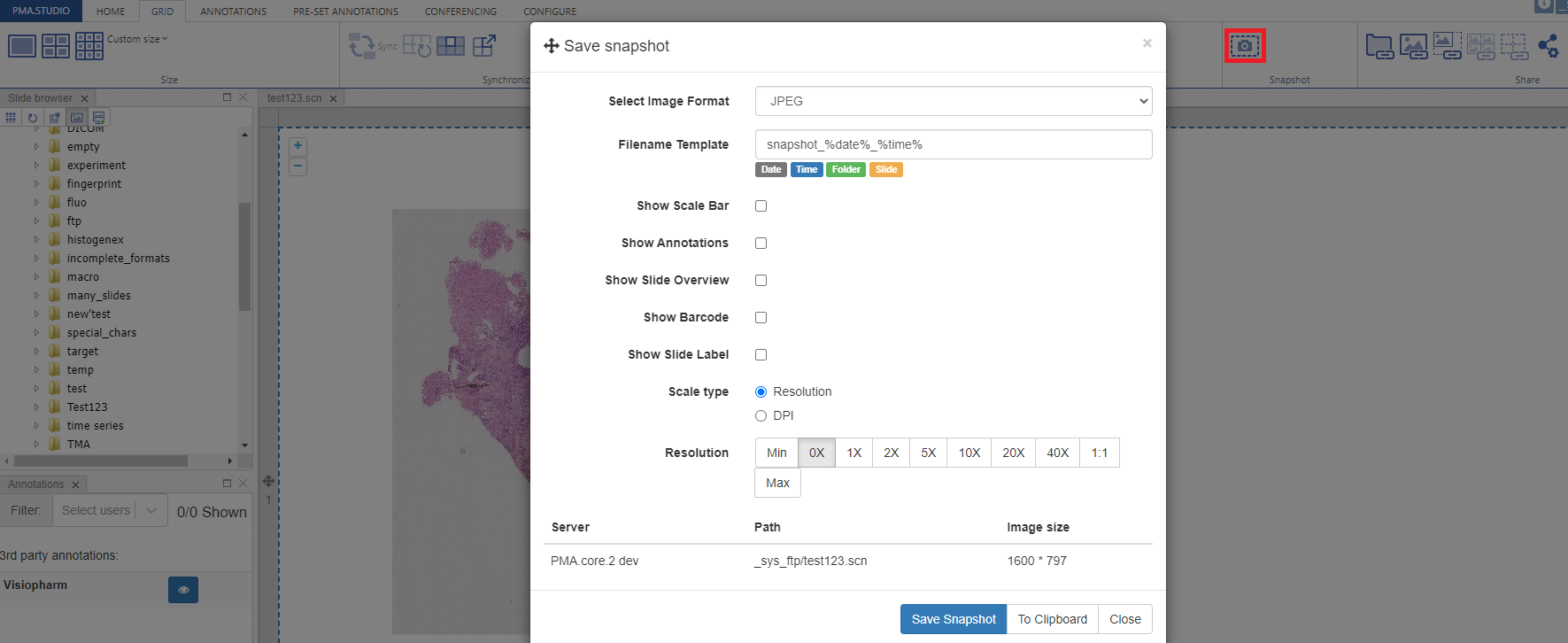Select the single-viewport grid layout icon
Screen dimensions: 1568x643
click(22, 46)
